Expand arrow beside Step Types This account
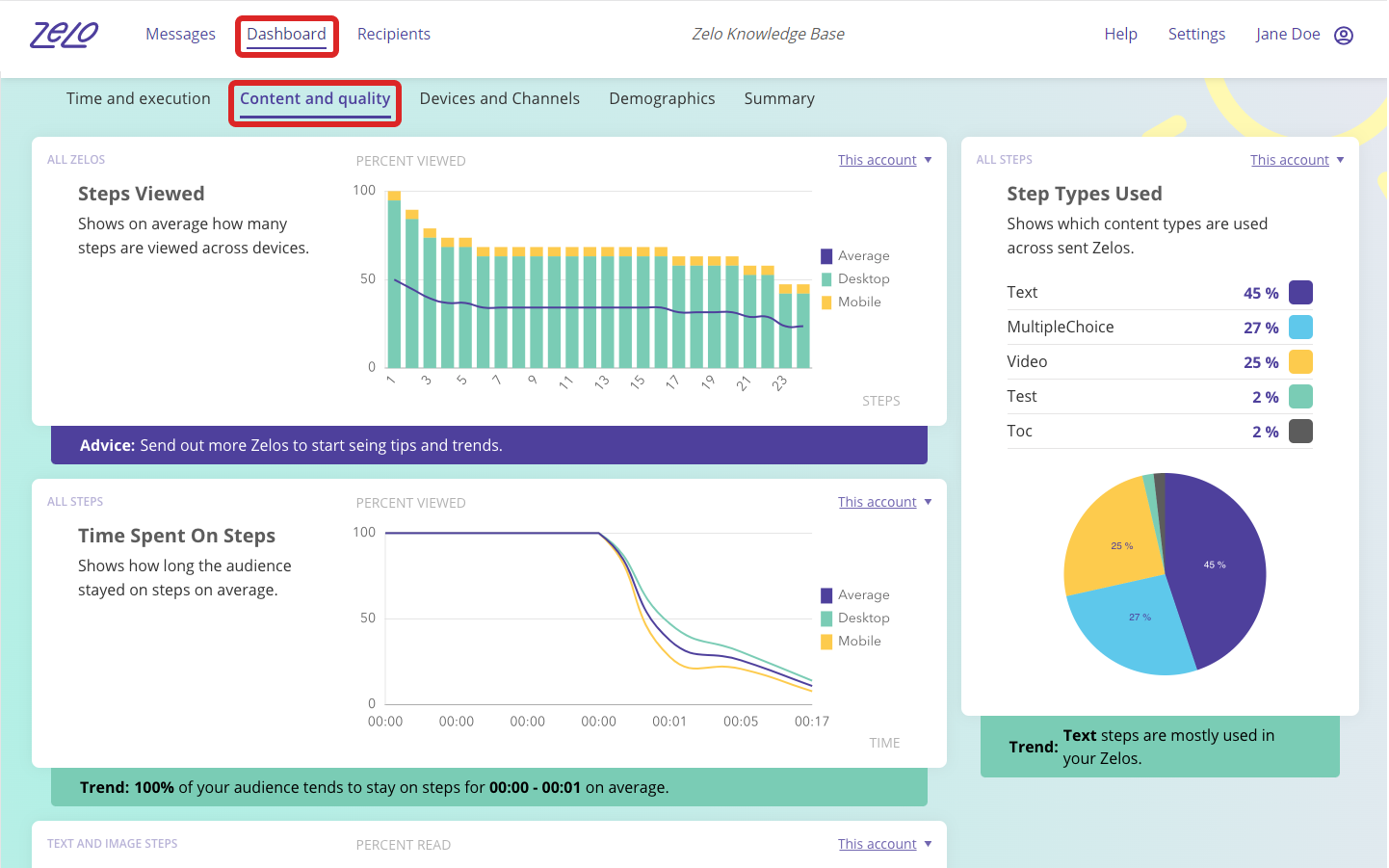The width and height of the screenshot is (1389, 868). (x=1340, y=160)
